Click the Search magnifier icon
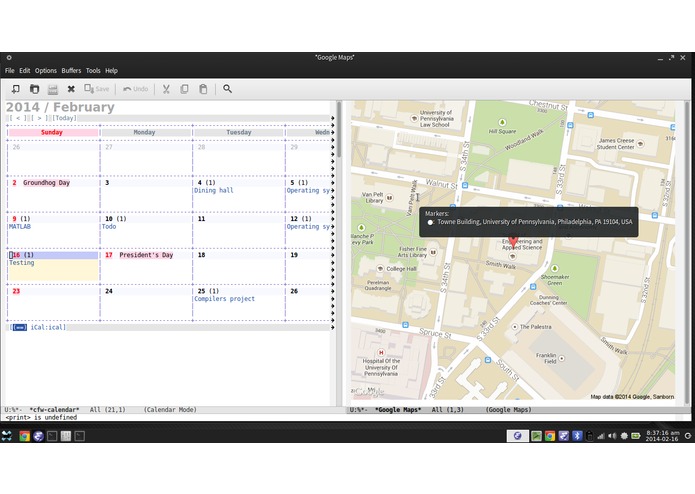Image resolution: width=695 pixels, height=494 pixels. (227, 89)
